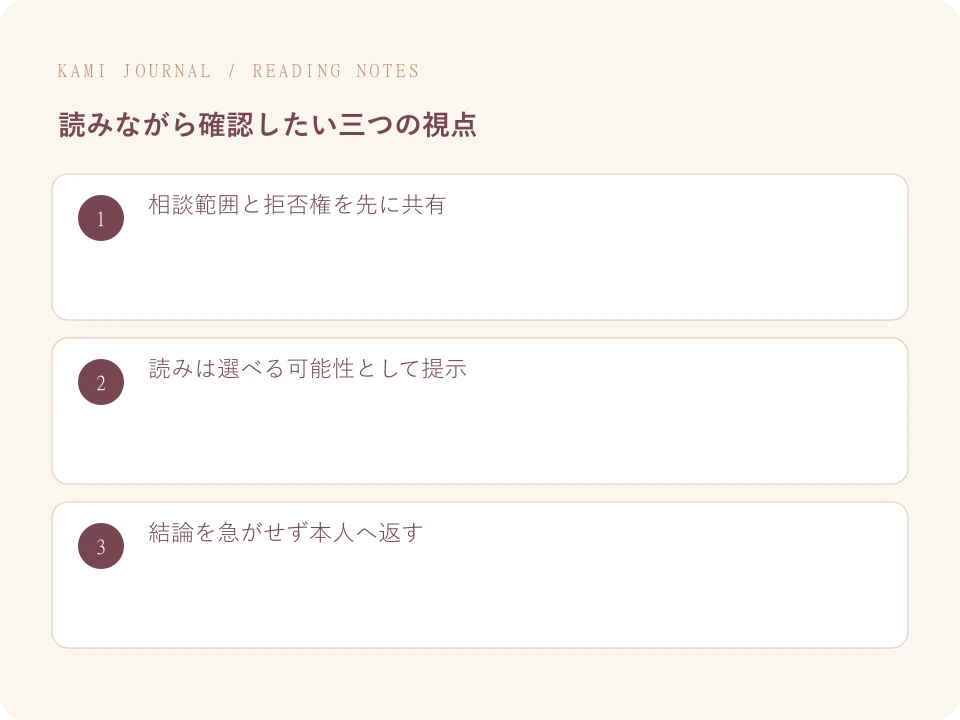The height and width of the screenshot is (720, 960).
Task: Click the slash separator in header label
Action: (232, 71)
